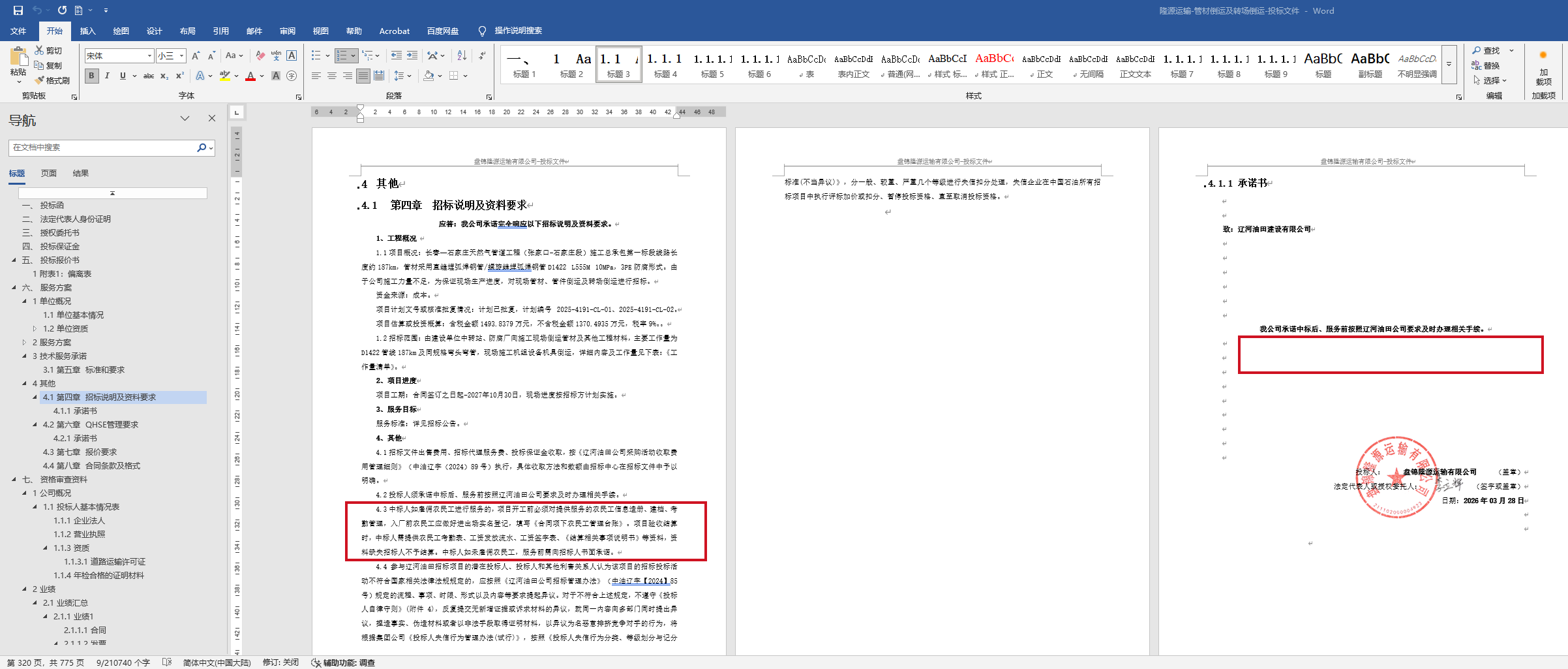Expand the styles gallery
The image size is (1568, 669).
(x=1449, y=64)
